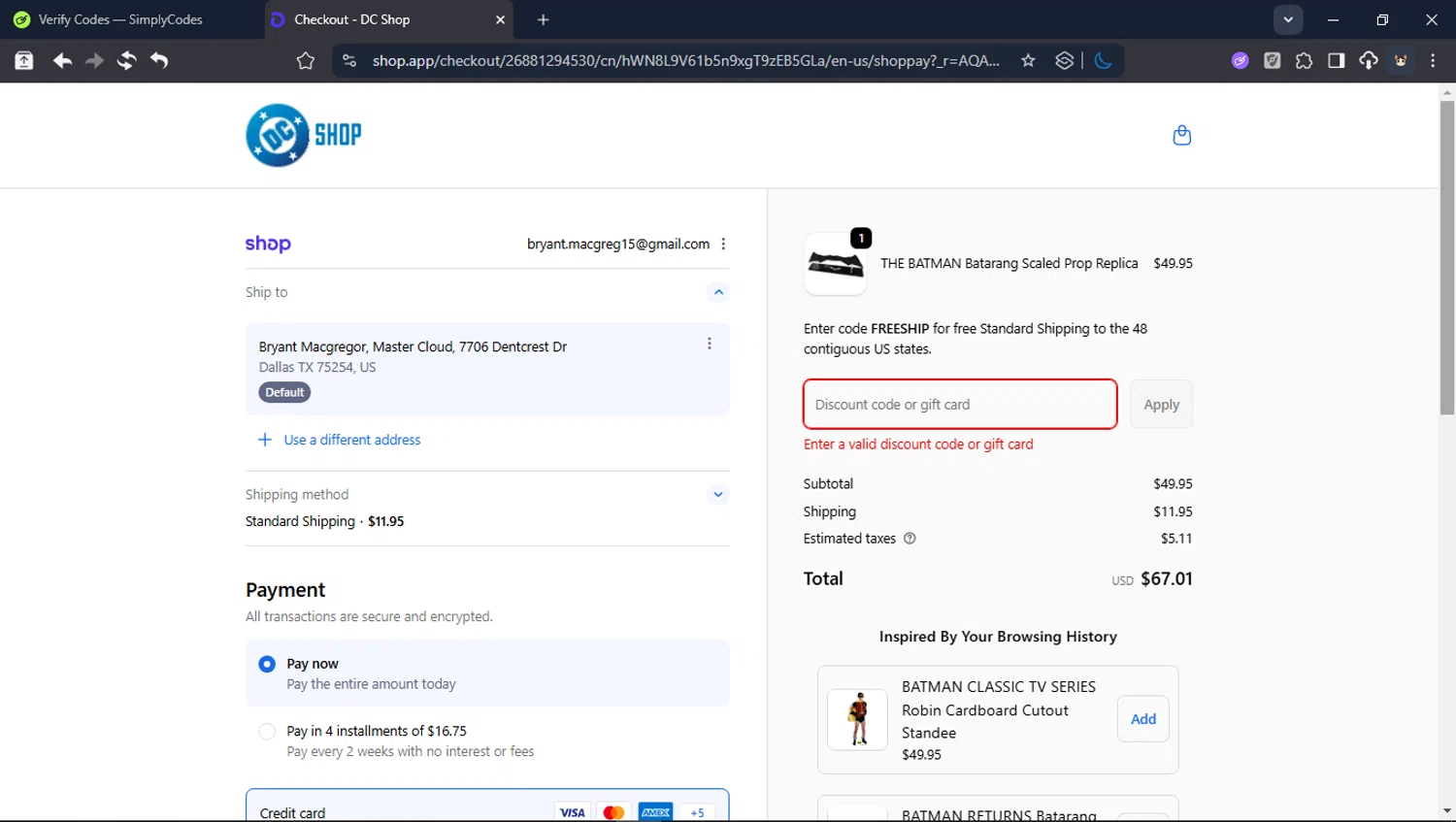
Task: Open the profile avatar icon
Action: (x=1401, y=60)
